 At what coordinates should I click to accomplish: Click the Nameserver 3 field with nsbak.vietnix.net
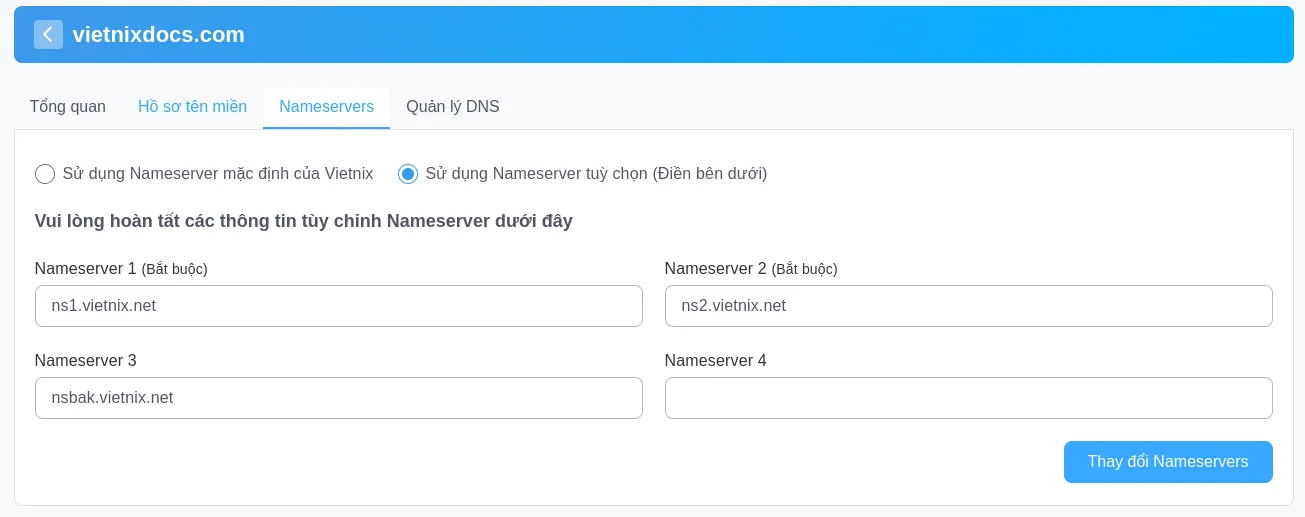click(x=339, y=398)
